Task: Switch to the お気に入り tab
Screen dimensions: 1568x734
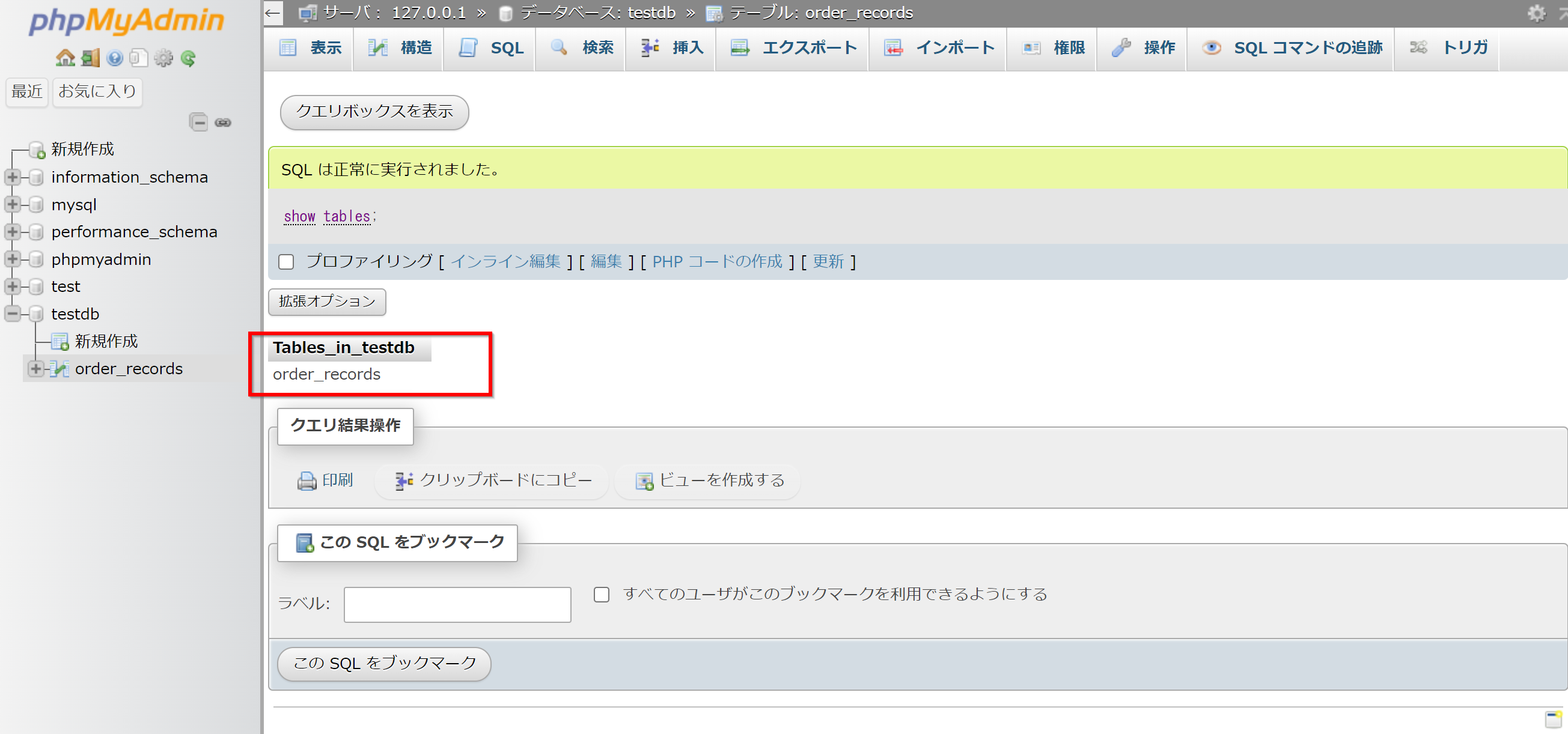Action: tap(97, 92)
